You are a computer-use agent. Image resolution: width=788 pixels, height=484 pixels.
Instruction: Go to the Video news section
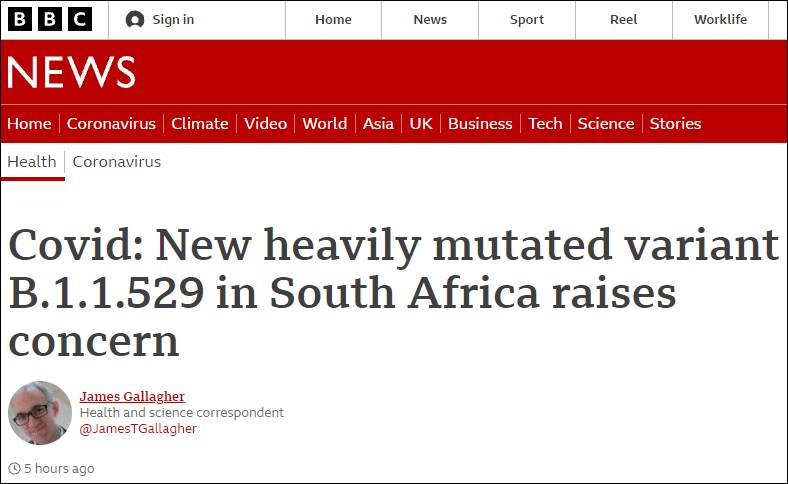pos(265,124)
